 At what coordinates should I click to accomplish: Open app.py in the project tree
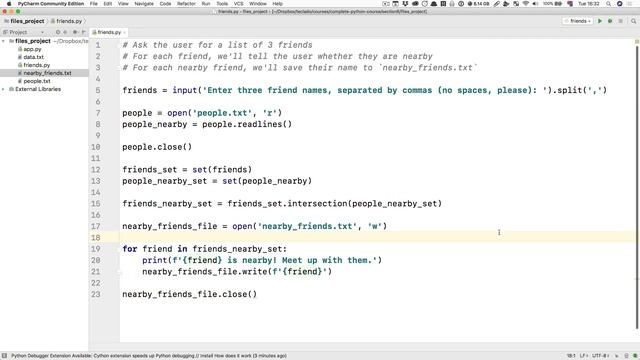(32, 49)
